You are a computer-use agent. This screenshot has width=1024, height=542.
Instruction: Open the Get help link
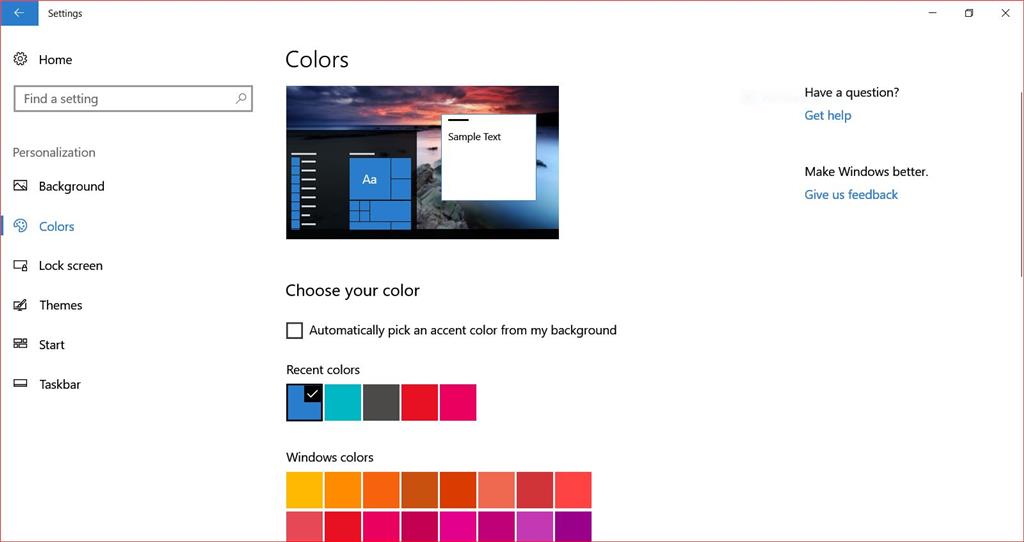tap(827, 116)
